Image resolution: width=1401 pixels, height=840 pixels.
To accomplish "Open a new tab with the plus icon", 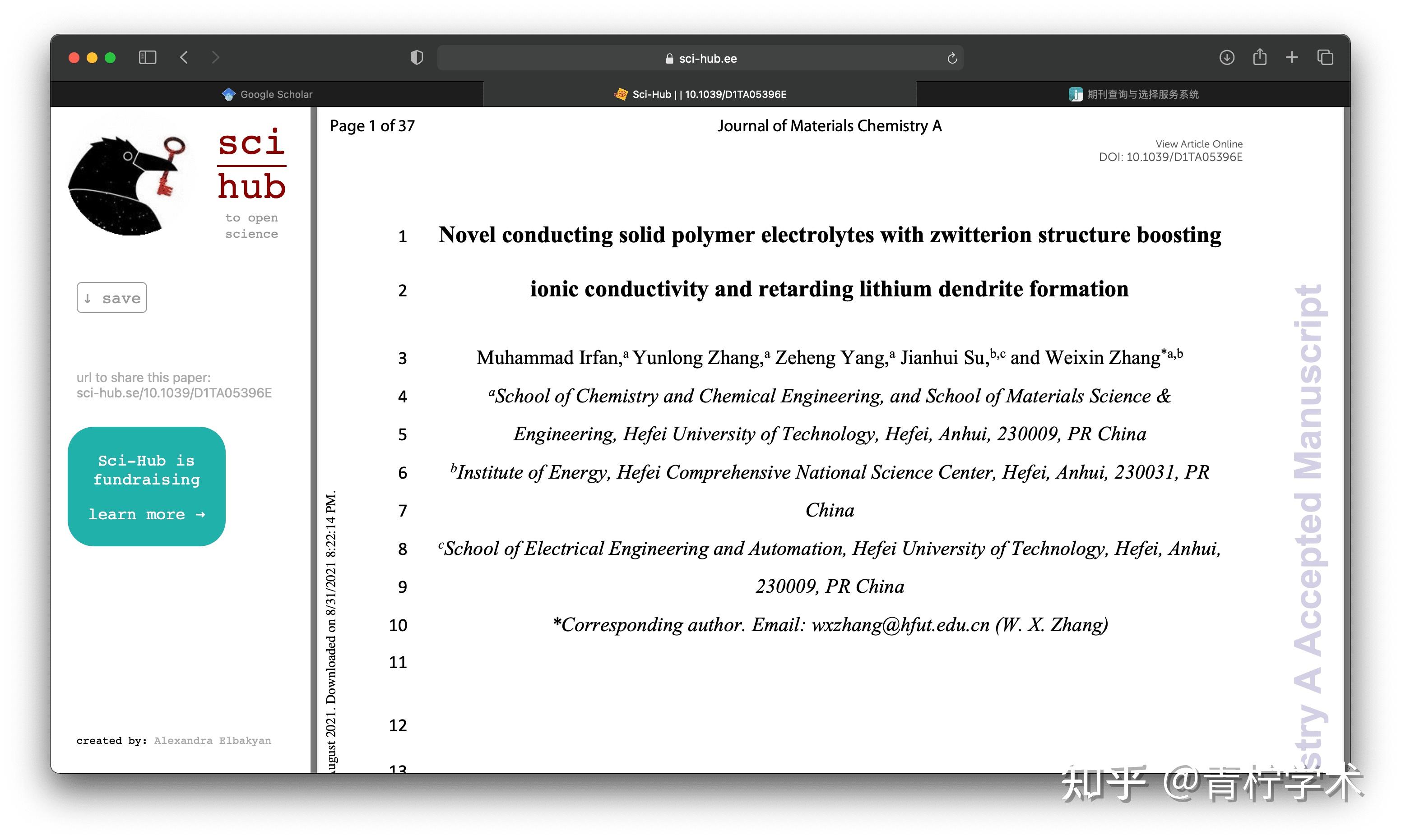I will coord(1292,57).
